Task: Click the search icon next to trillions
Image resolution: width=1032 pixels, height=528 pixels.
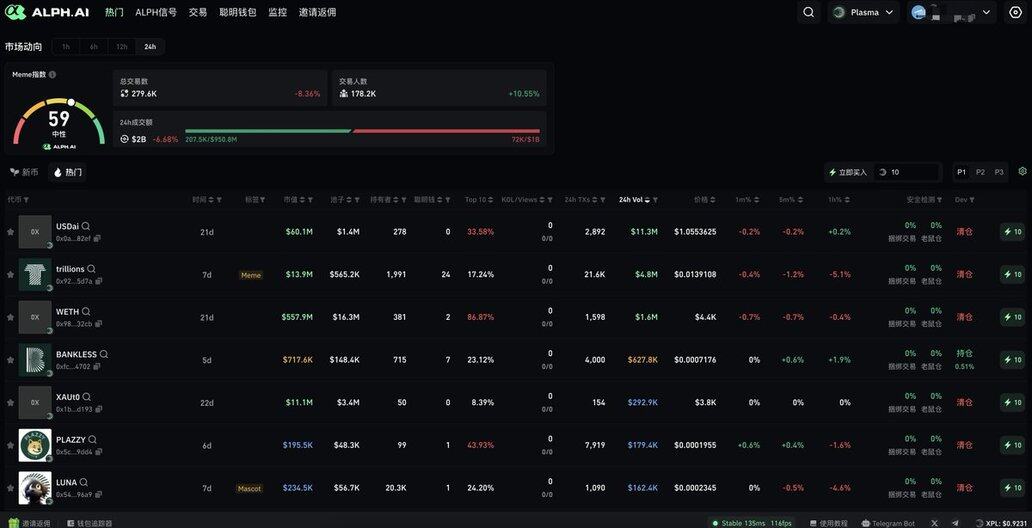Action: pos(92,269)
